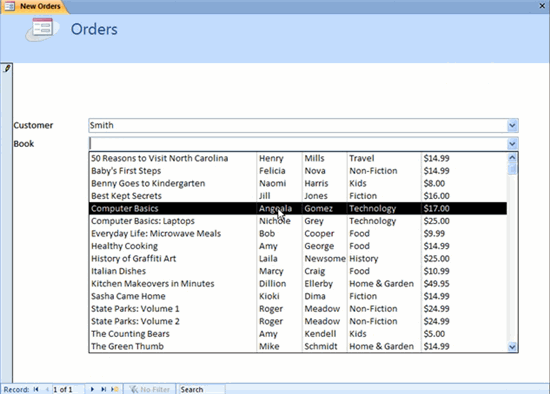Open the Customer combo box dropdown arrow
The width and height of the screenshot is (550, 394).
pos(512,125)
